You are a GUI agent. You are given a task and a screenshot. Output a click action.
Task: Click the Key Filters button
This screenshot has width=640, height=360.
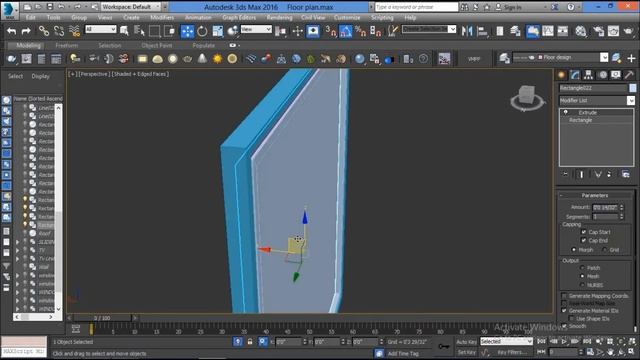coord(512,352)
